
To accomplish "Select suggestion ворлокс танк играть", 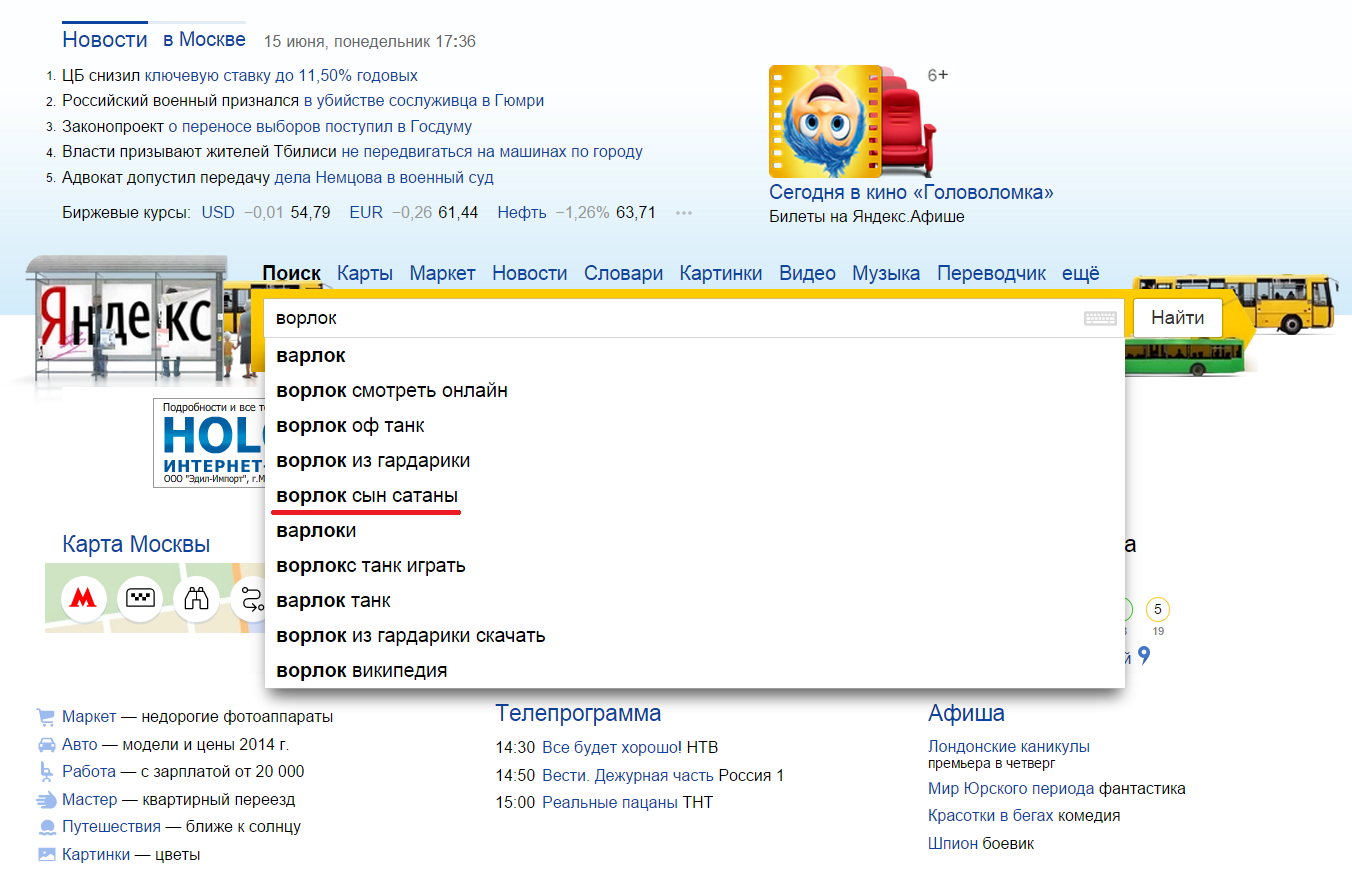I will point(695,565).
